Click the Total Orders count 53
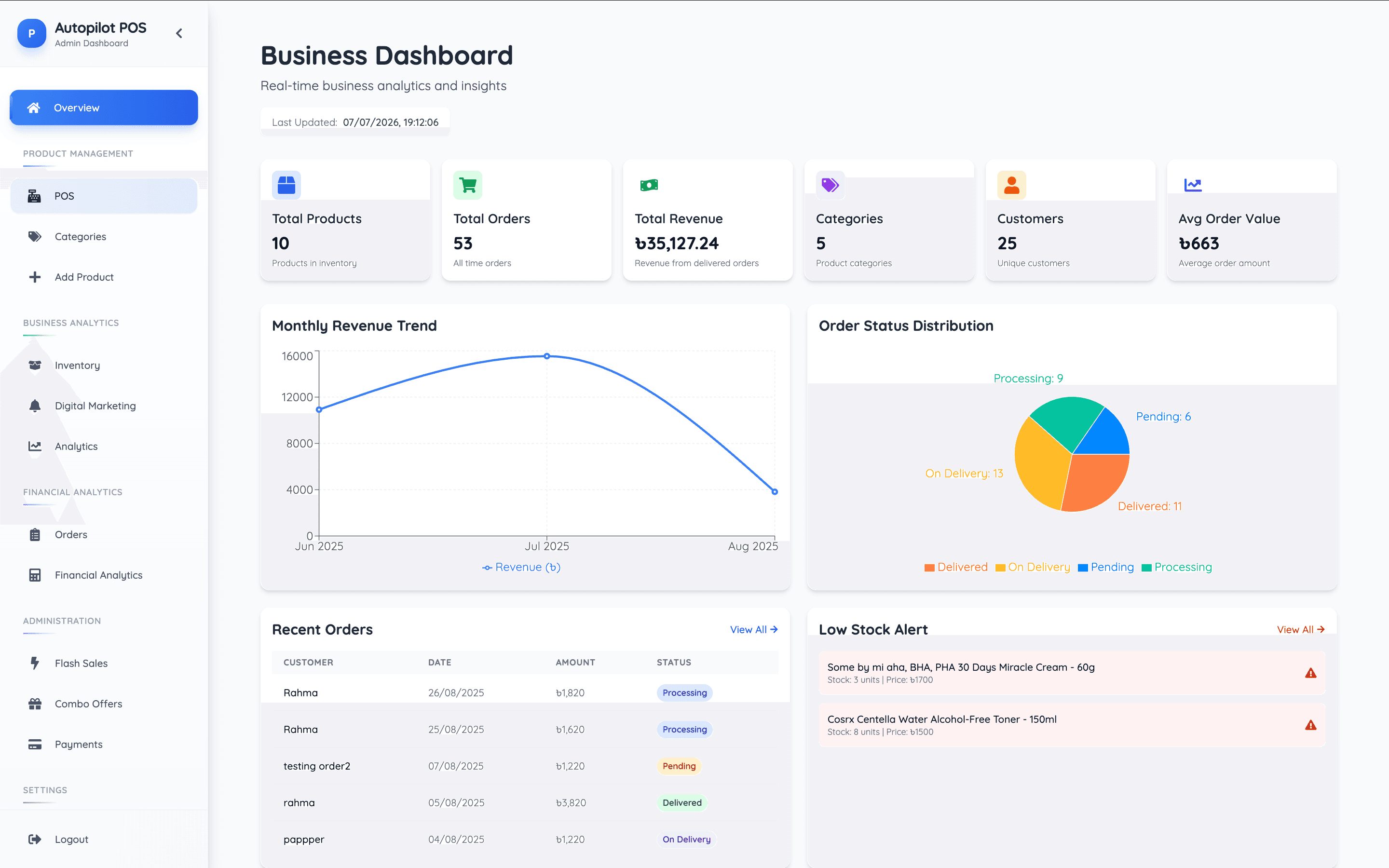Viewport: 1389px width, 868px height. click(x=463, y=244)
